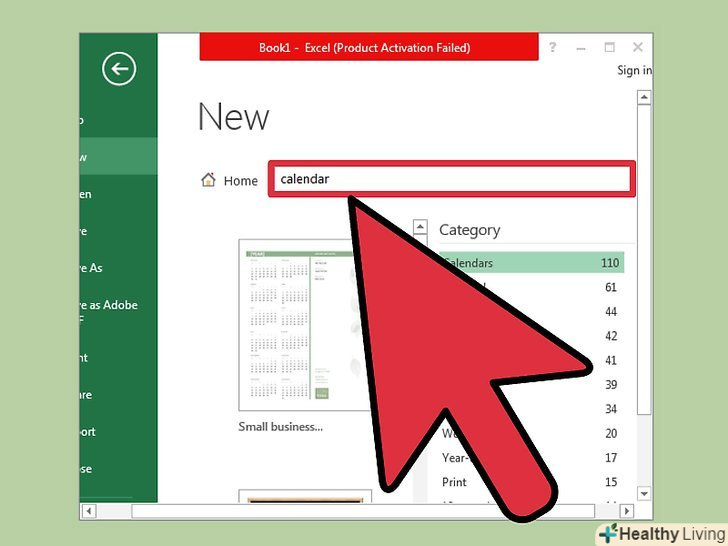Click the horizontal scroll right arrow
Viewport: 728px width, 546px height.
pos(627,511)
